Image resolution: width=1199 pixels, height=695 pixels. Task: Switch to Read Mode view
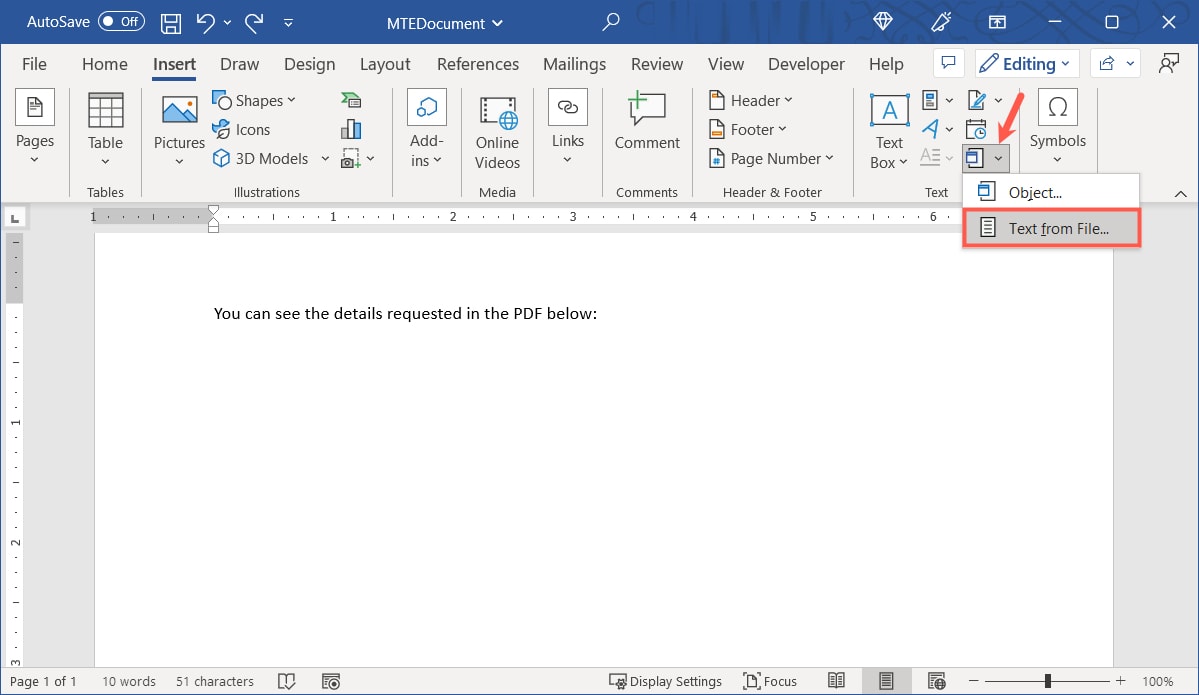(837, 681)
